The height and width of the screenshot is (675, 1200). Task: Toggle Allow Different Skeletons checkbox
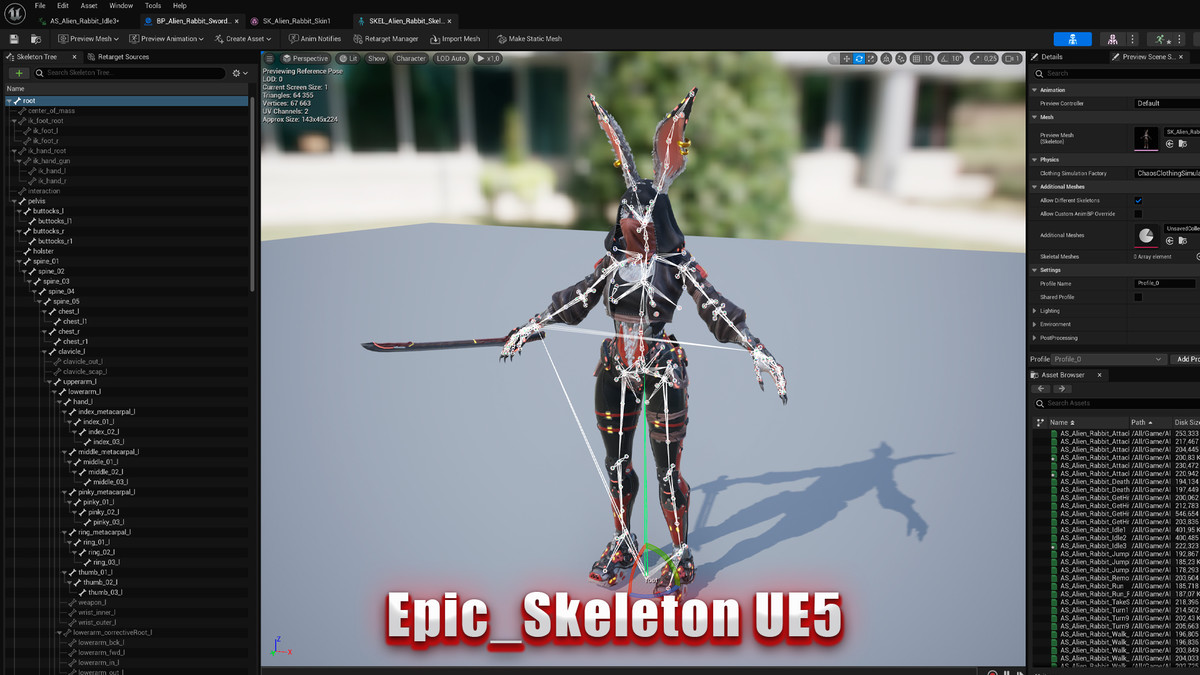pyautogui.click(x=1138, y=200)
